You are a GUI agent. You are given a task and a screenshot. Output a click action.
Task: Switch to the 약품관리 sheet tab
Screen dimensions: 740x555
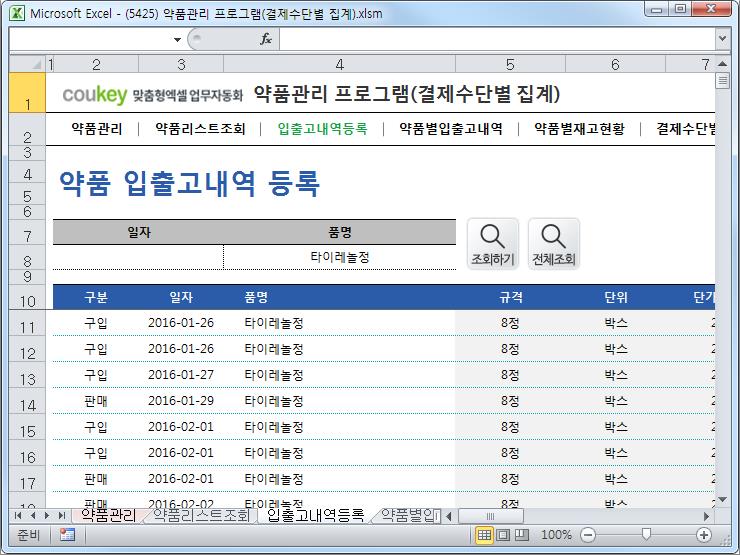tap(109, 515)
